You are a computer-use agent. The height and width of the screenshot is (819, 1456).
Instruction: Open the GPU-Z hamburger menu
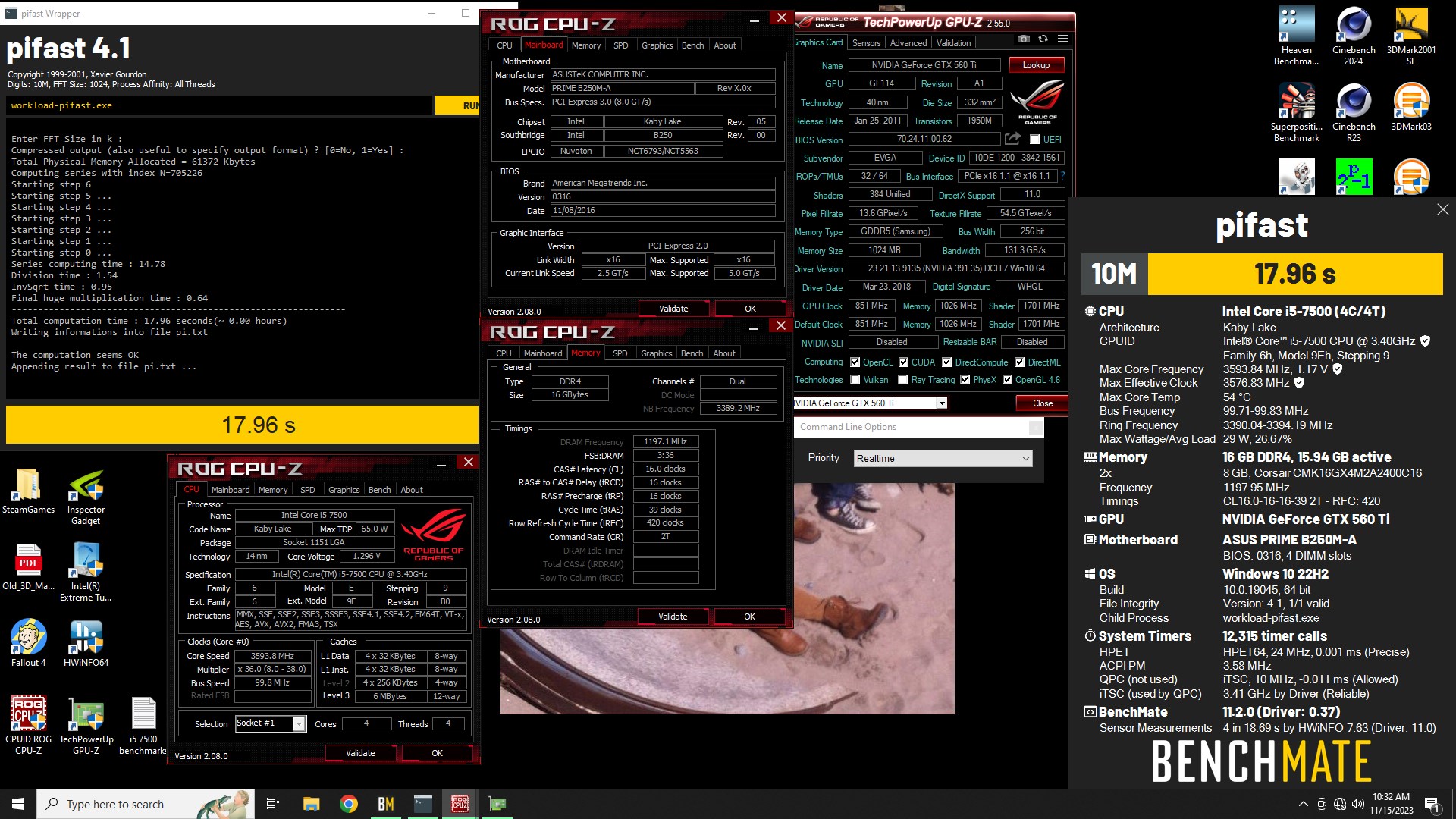click(1062, 39)
